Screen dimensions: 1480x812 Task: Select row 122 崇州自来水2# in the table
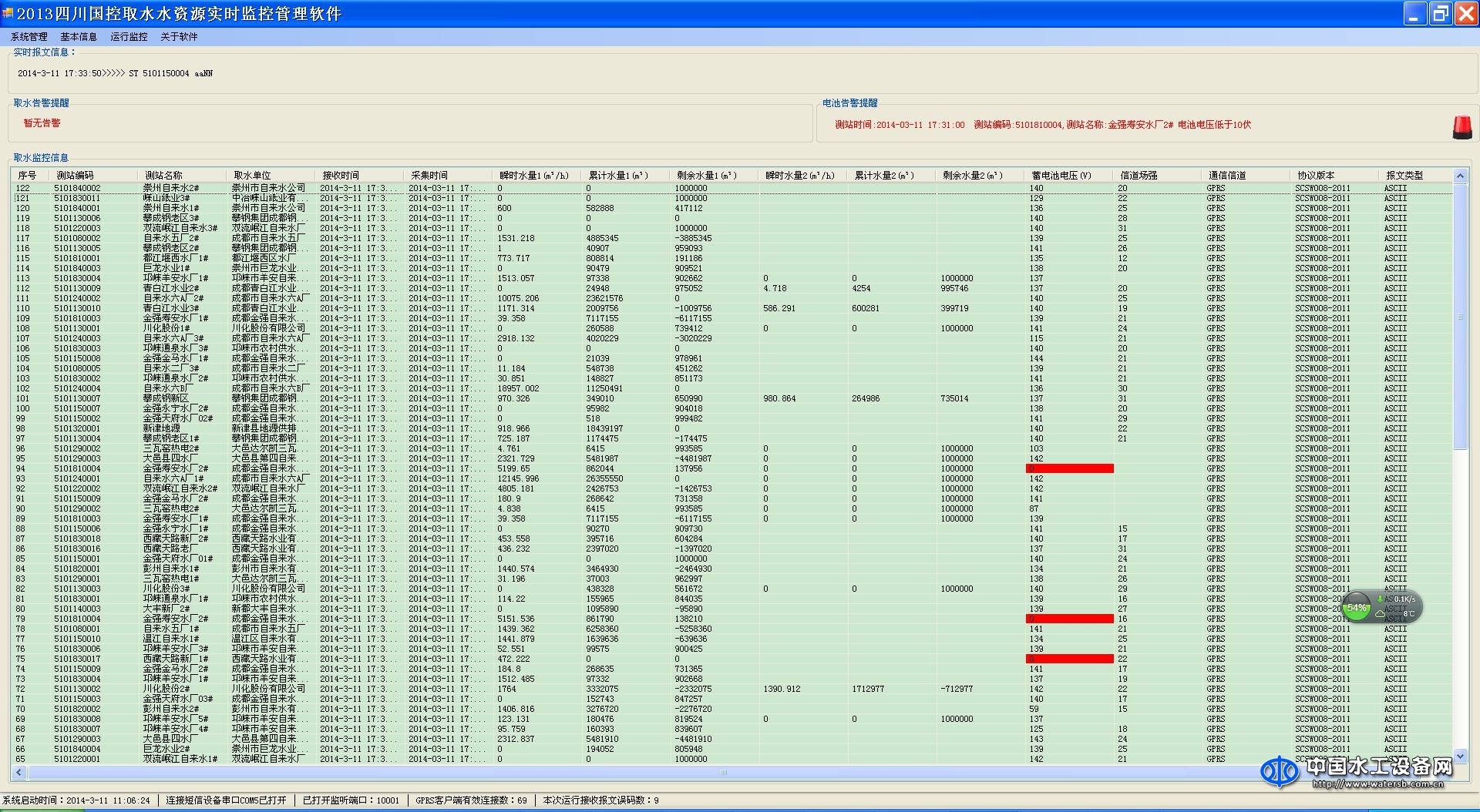coord(171,188)
